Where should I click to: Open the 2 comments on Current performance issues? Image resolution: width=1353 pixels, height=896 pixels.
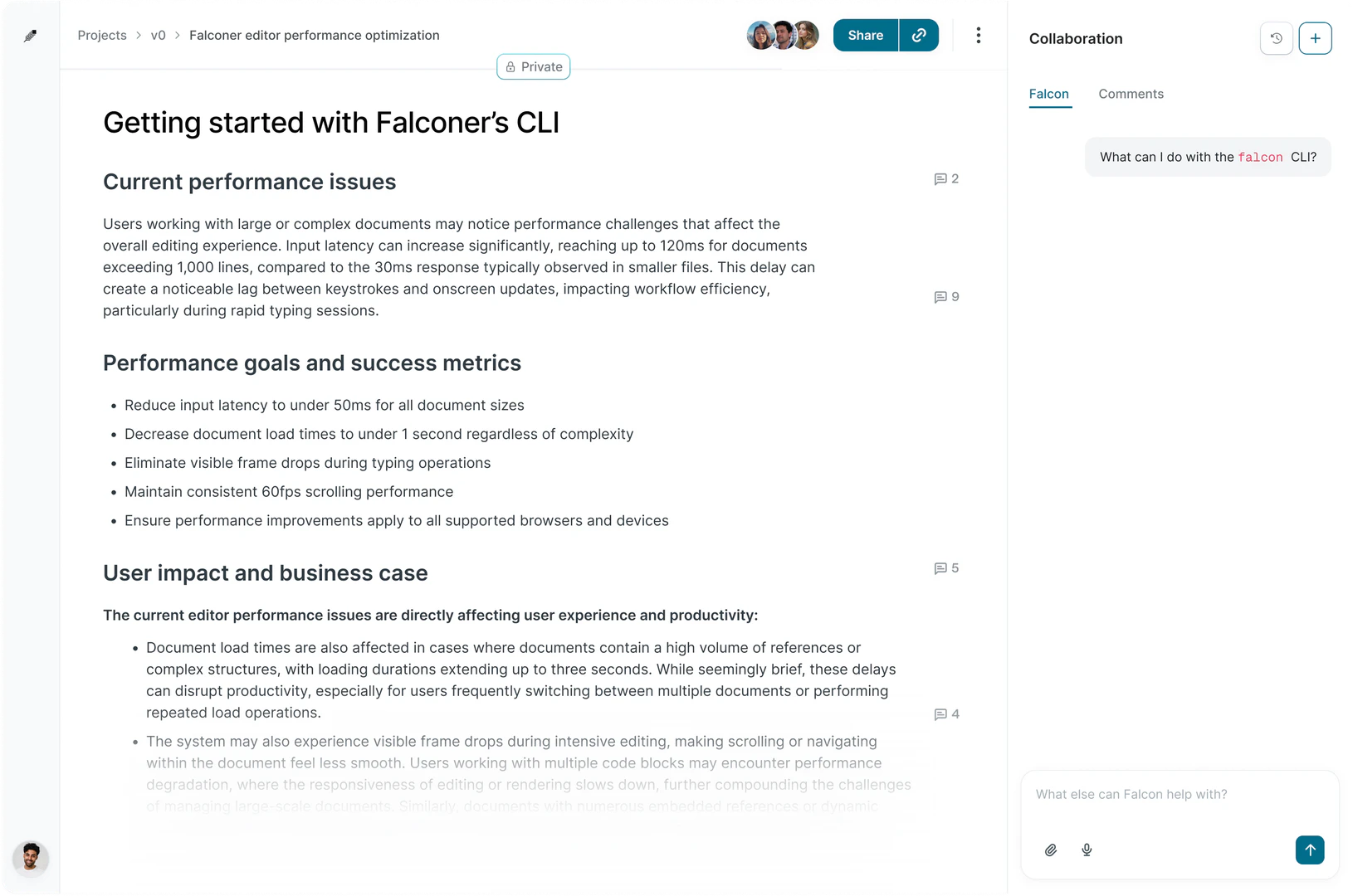pos(946,178)
